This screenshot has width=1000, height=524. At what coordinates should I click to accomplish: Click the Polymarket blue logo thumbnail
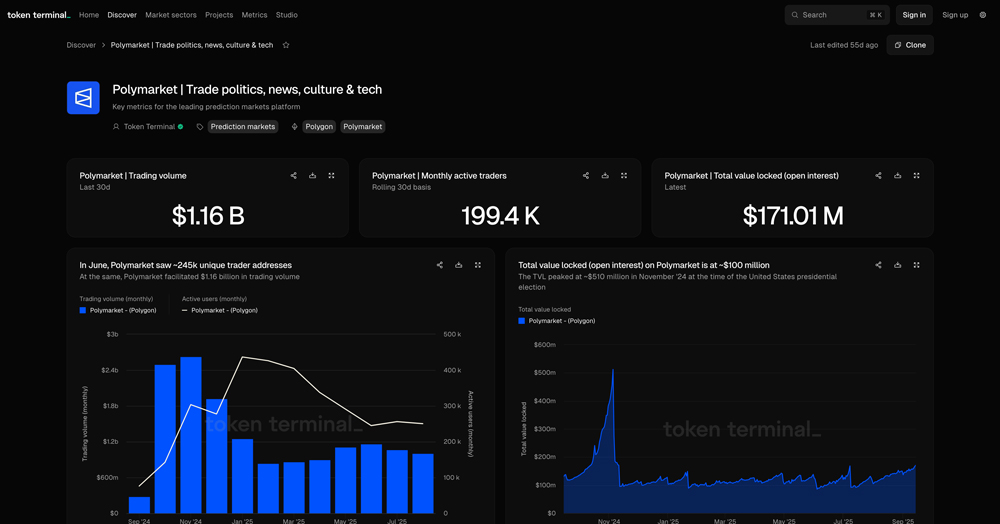83,98
